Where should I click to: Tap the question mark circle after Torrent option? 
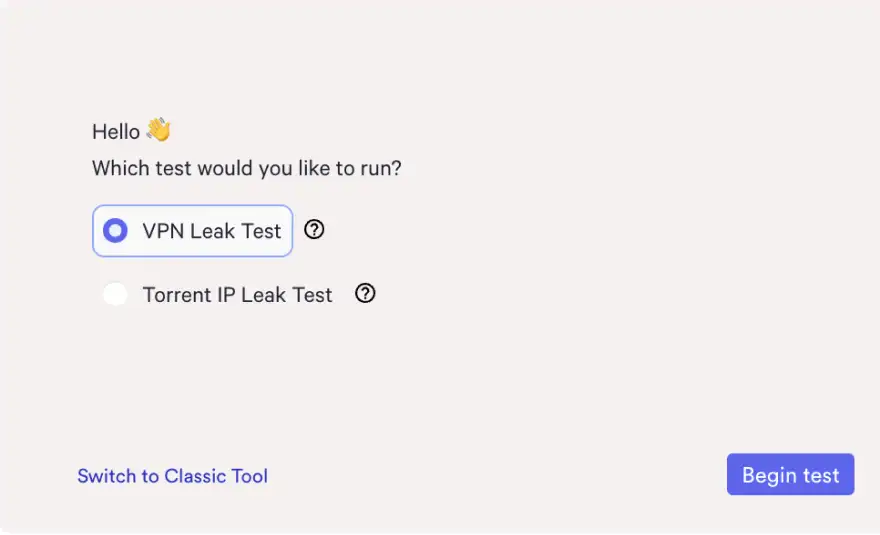point(366,293)
